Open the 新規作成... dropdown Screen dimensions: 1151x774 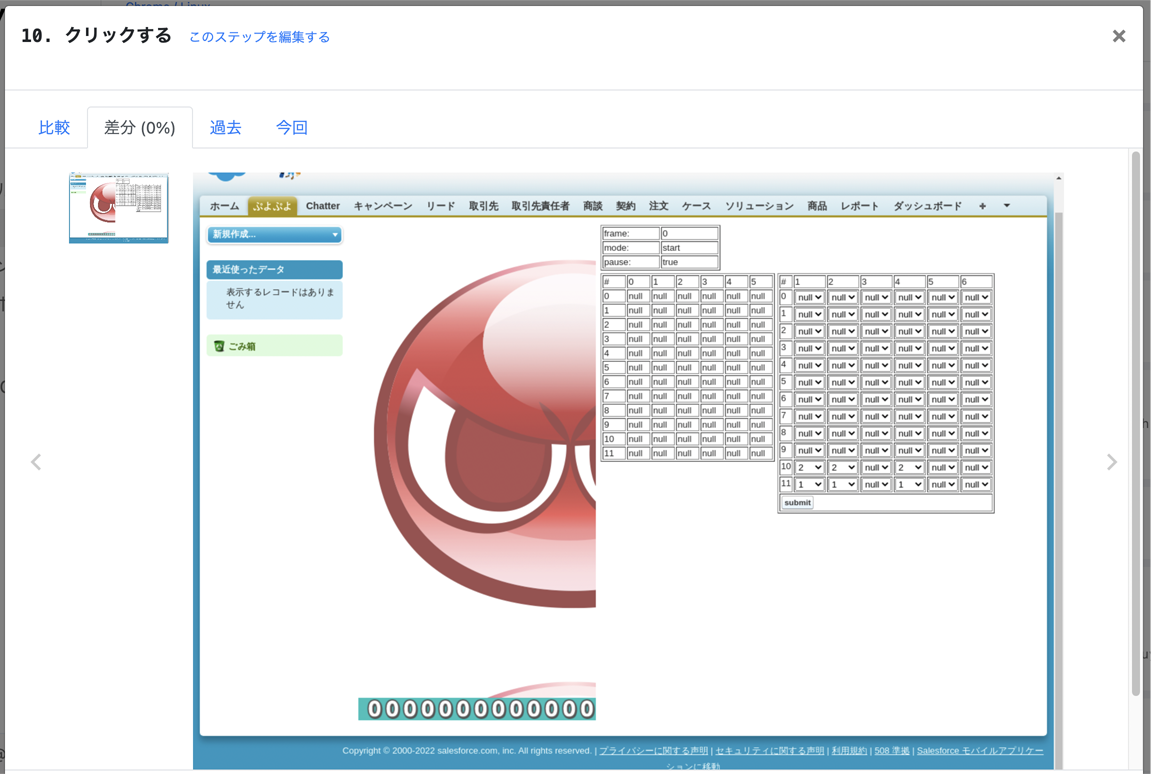click(275, 234)
